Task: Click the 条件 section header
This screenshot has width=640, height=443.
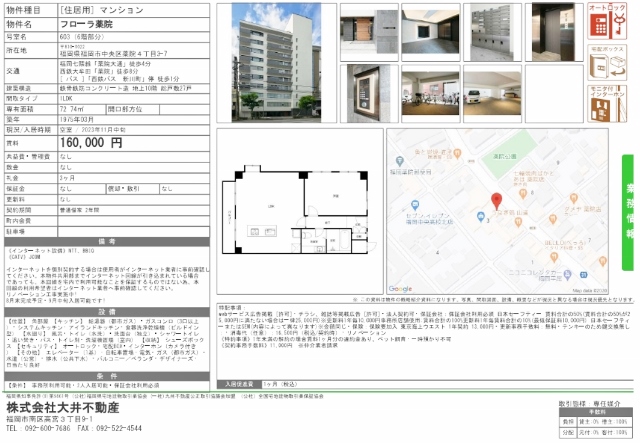Action: (107, 376)
